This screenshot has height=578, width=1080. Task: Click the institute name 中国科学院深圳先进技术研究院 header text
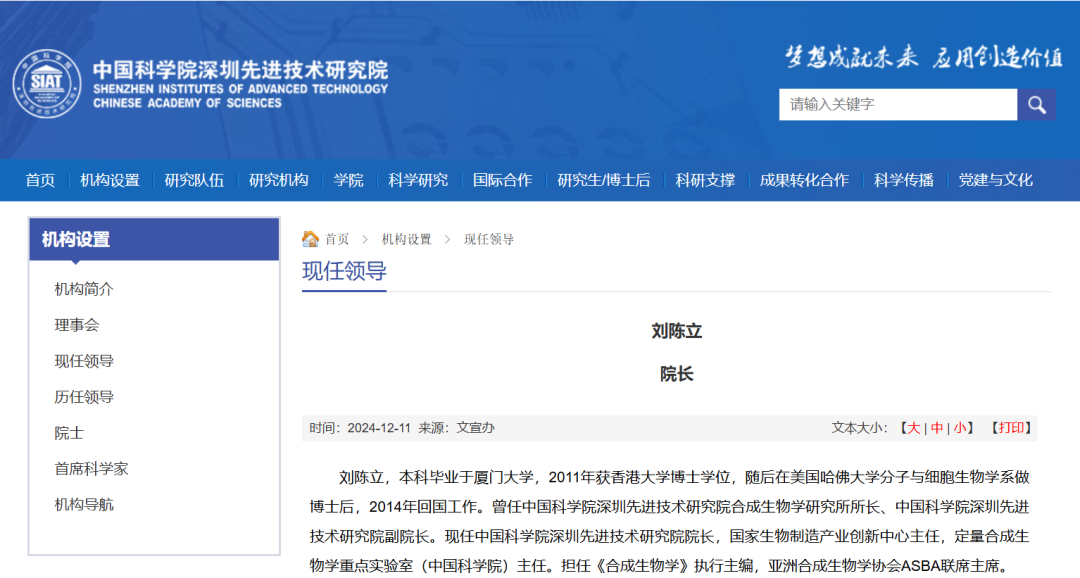240,70
